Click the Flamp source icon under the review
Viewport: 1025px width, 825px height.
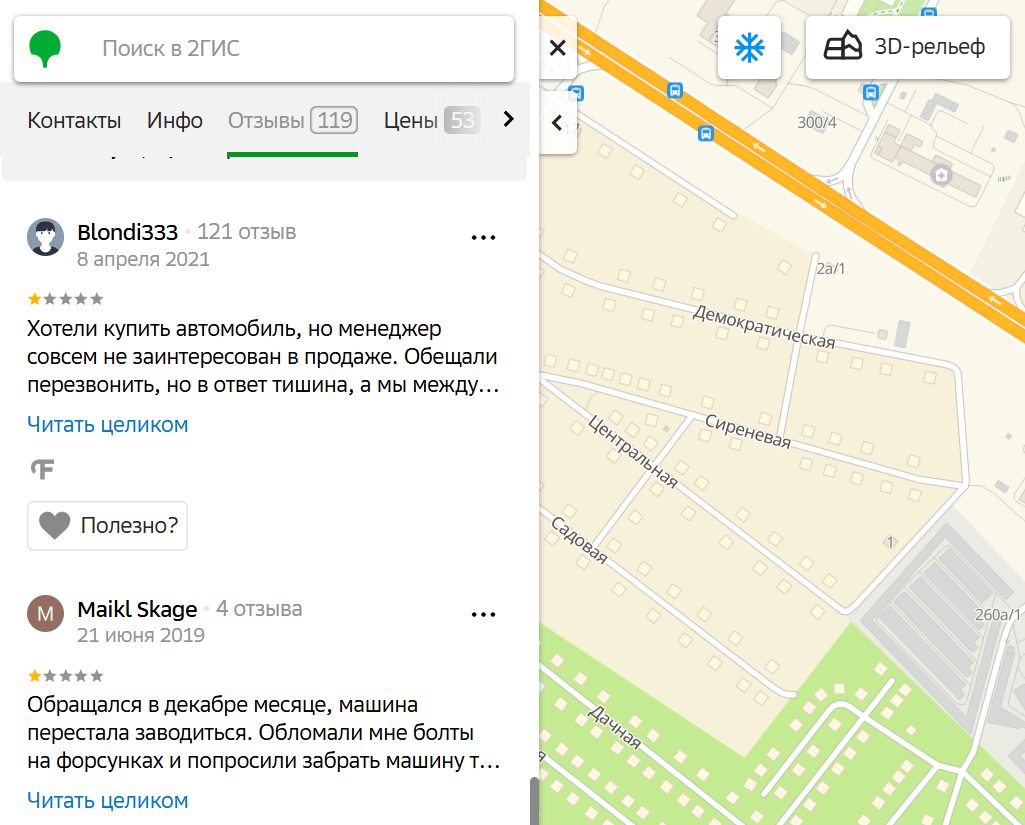coord(41,468)
